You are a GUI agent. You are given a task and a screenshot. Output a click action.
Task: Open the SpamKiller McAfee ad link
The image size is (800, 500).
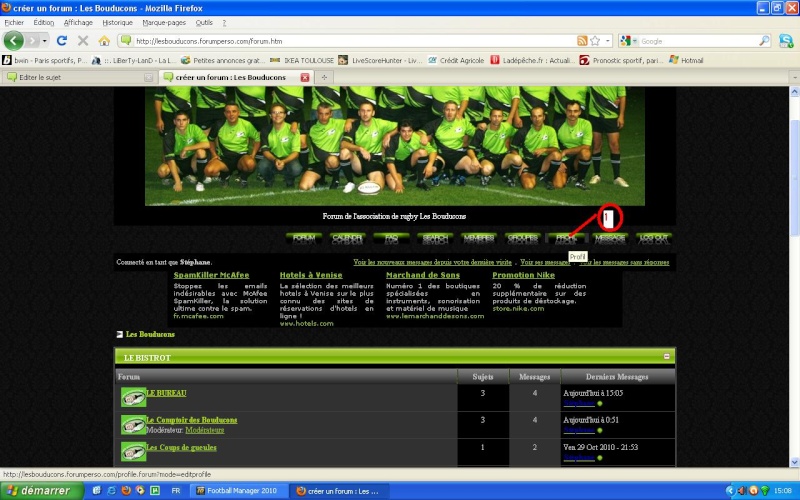[x=211, y=275]
